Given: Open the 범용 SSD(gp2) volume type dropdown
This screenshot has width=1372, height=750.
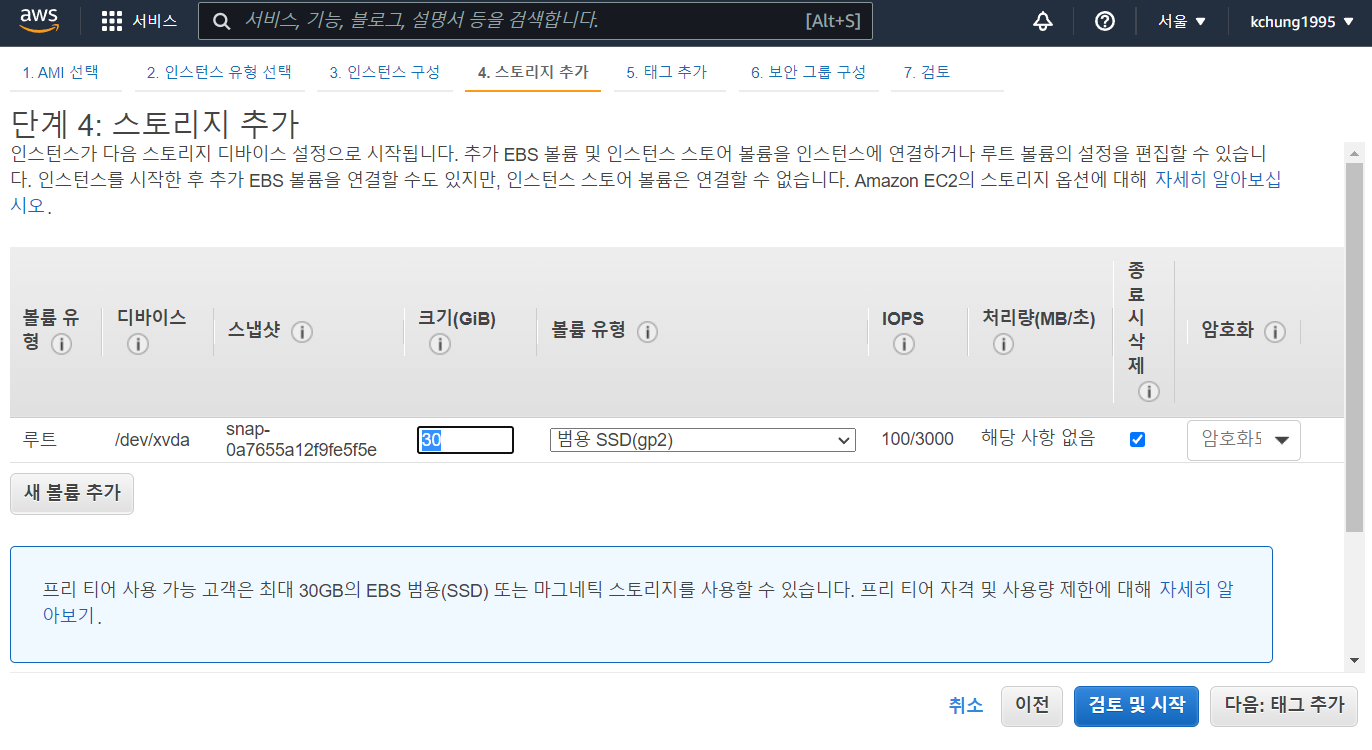Looking at the screenshot, I should [703, 440].
